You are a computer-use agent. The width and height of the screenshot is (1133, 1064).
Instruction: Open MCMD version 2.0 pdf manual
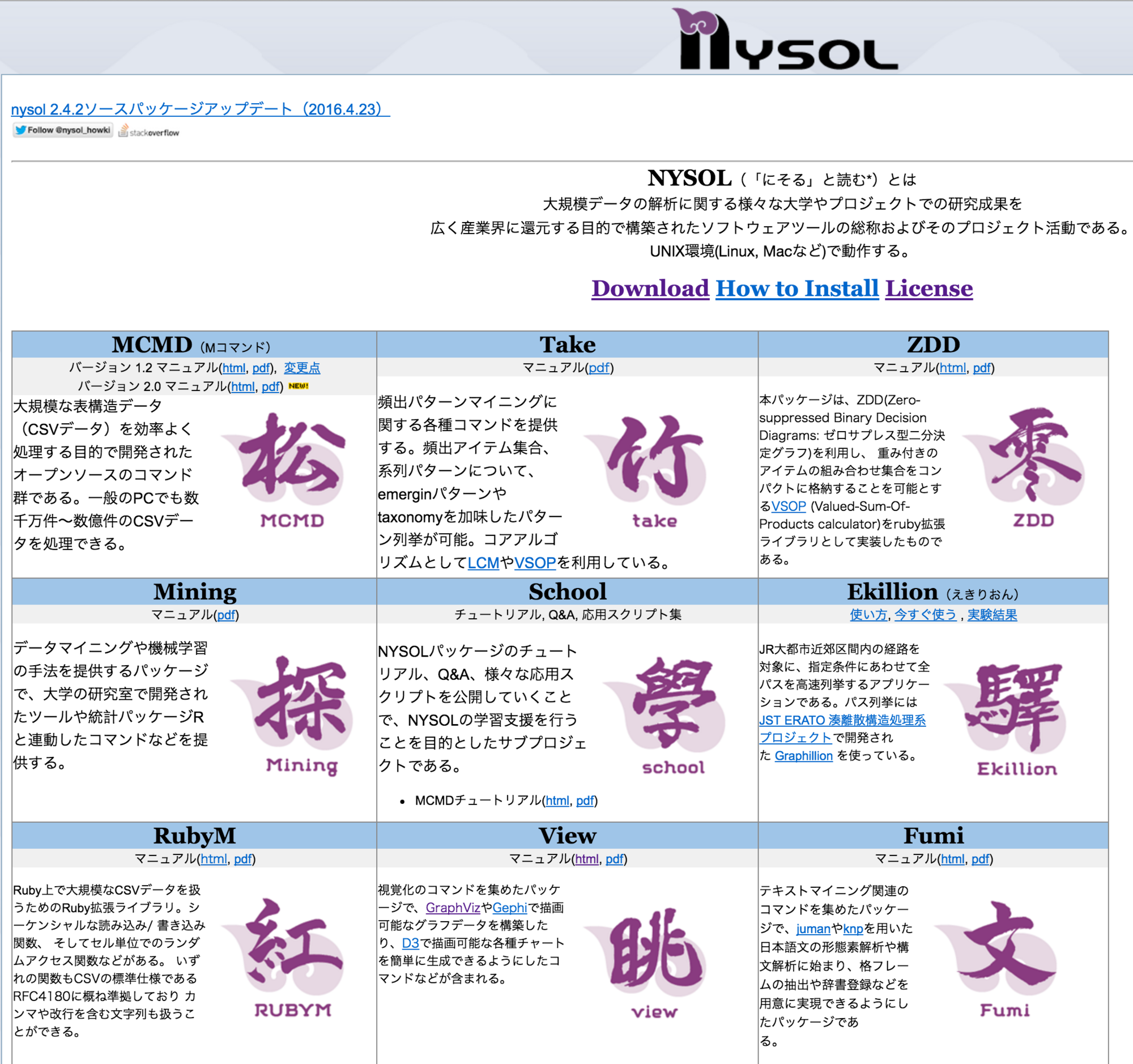(271, 386)
